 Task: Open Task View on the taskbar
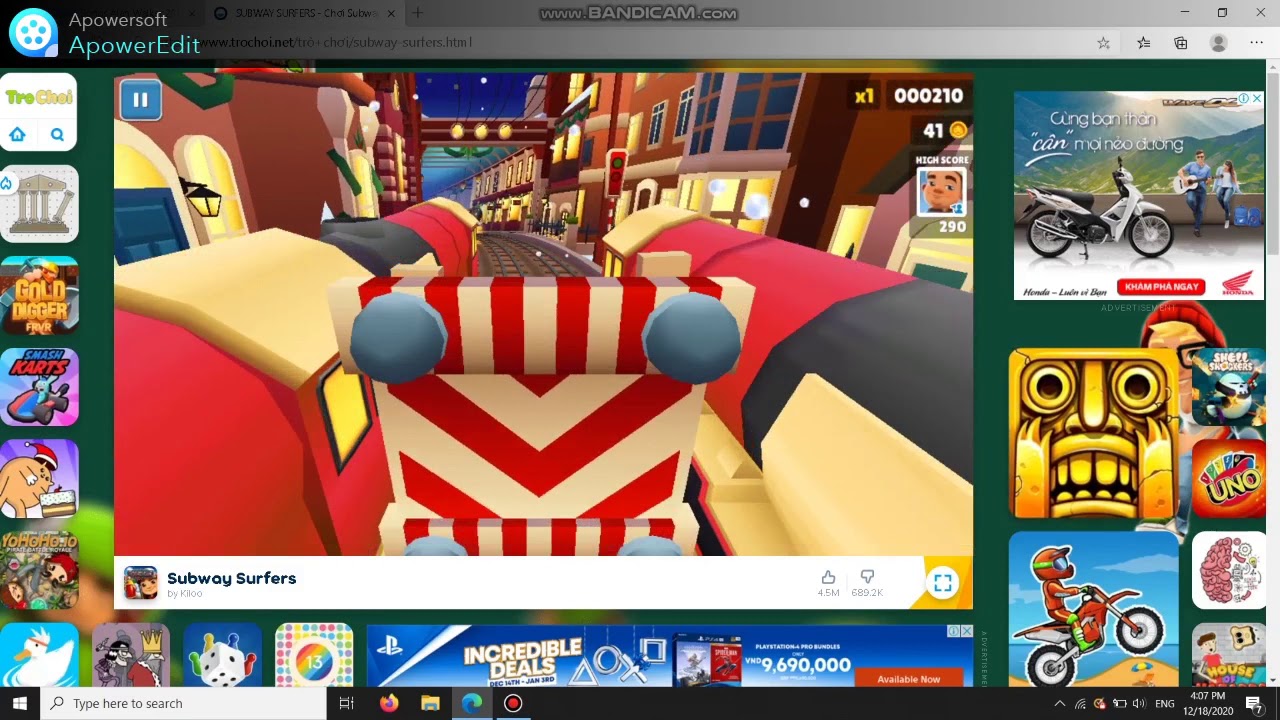pos(347,703)
